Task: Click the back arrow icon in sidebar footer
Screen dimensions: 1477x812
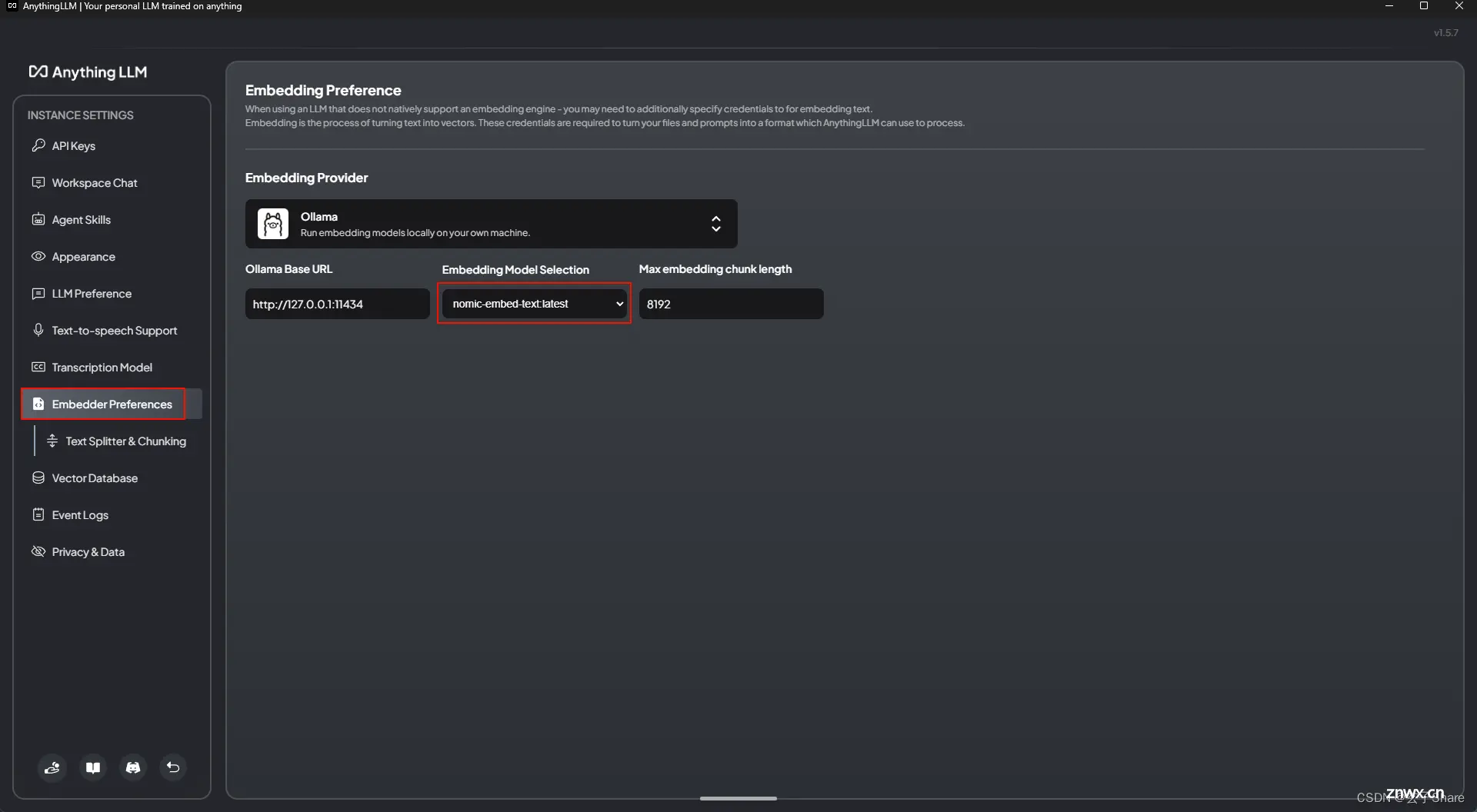Action: (173, 767)
